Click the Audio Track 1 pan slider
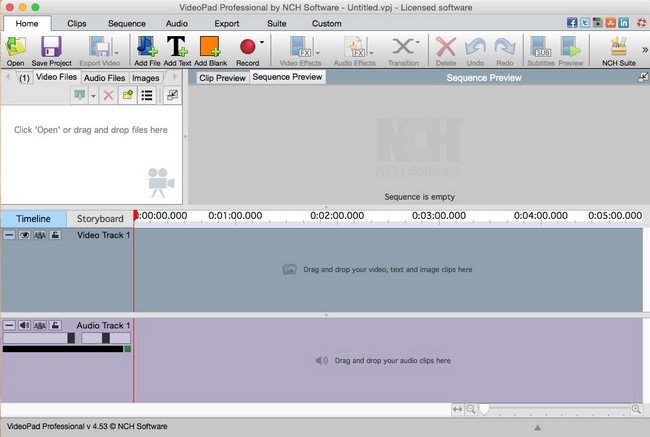 coord(106,338)
